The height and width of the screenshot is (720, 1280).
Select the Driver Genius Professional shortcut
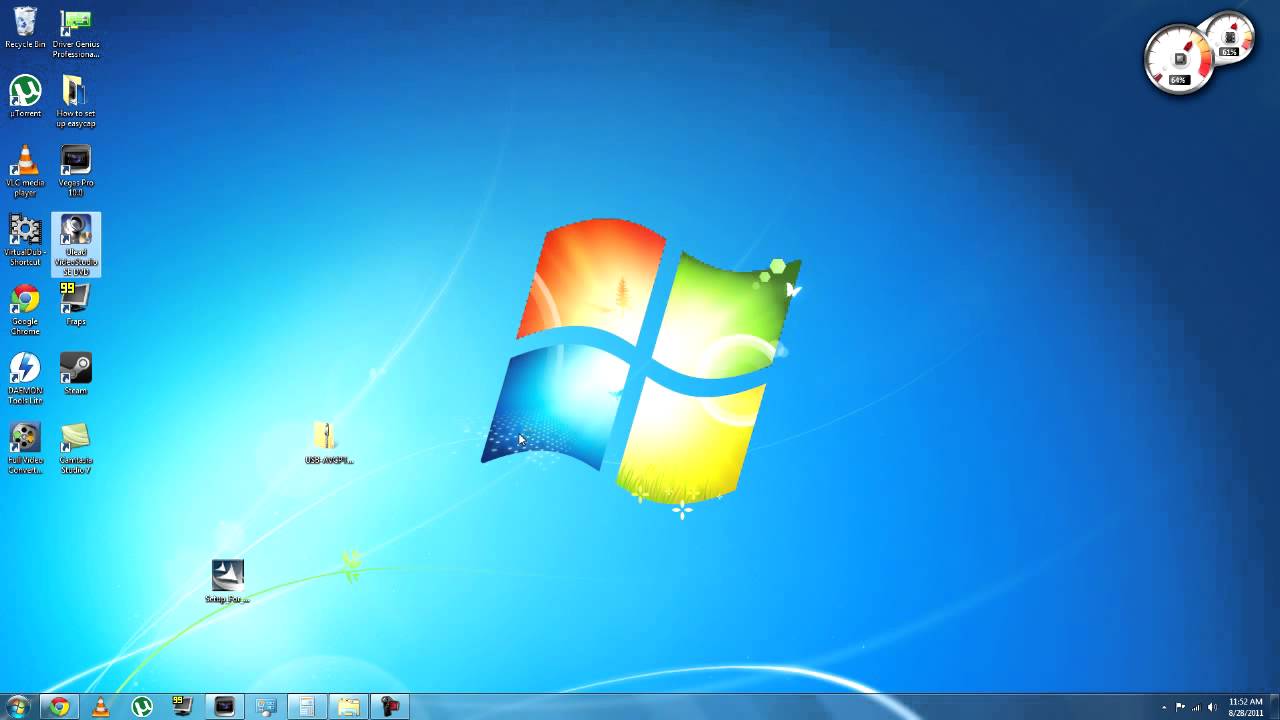coord(76,32)
